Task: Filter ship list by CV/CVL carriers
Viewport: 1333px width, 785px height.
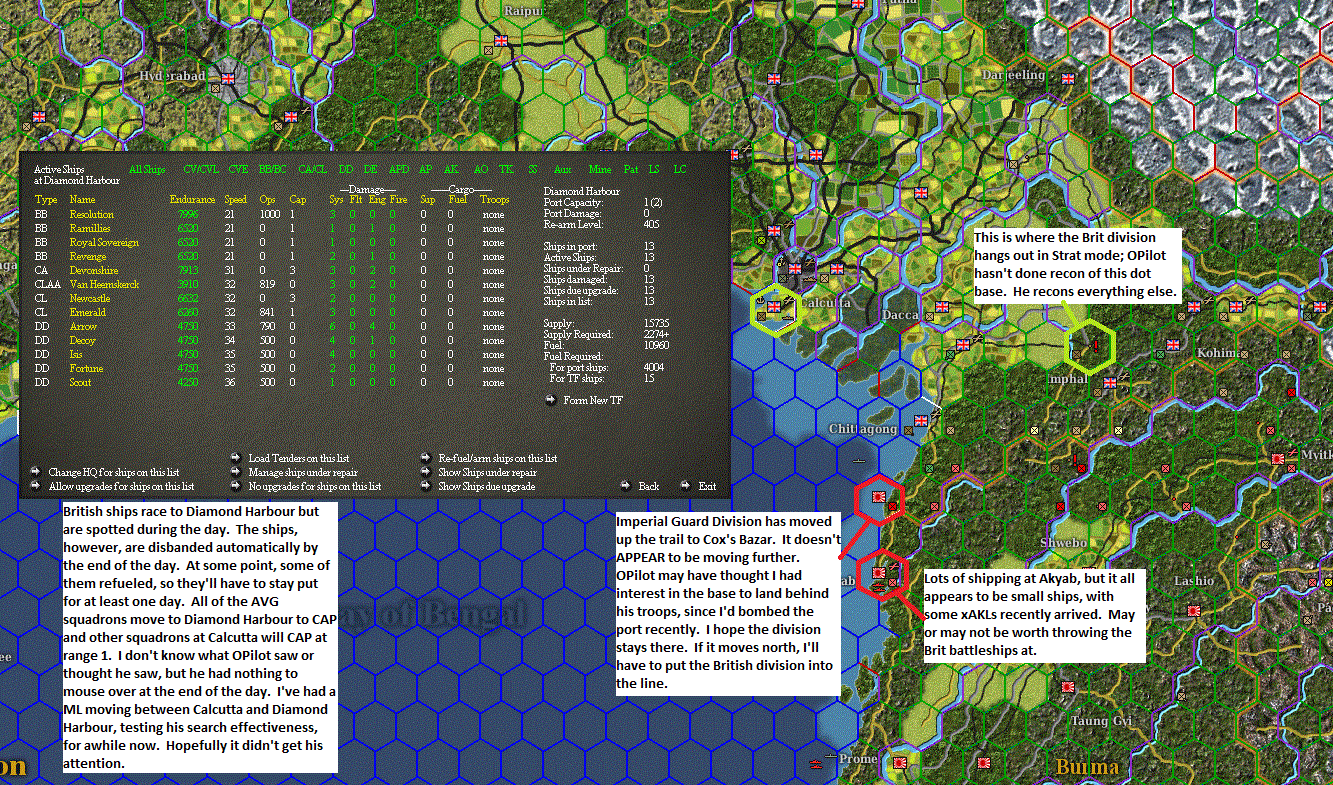Action: (202, 170)
